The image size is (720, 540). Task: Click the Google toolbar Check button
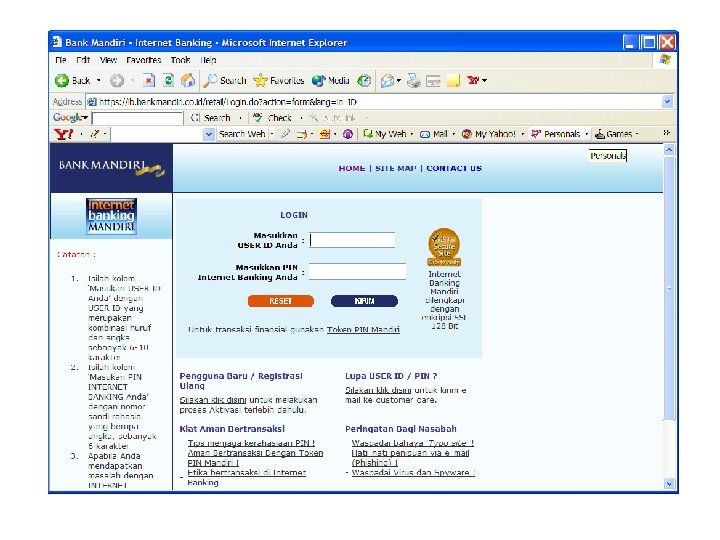coord(273,118)
